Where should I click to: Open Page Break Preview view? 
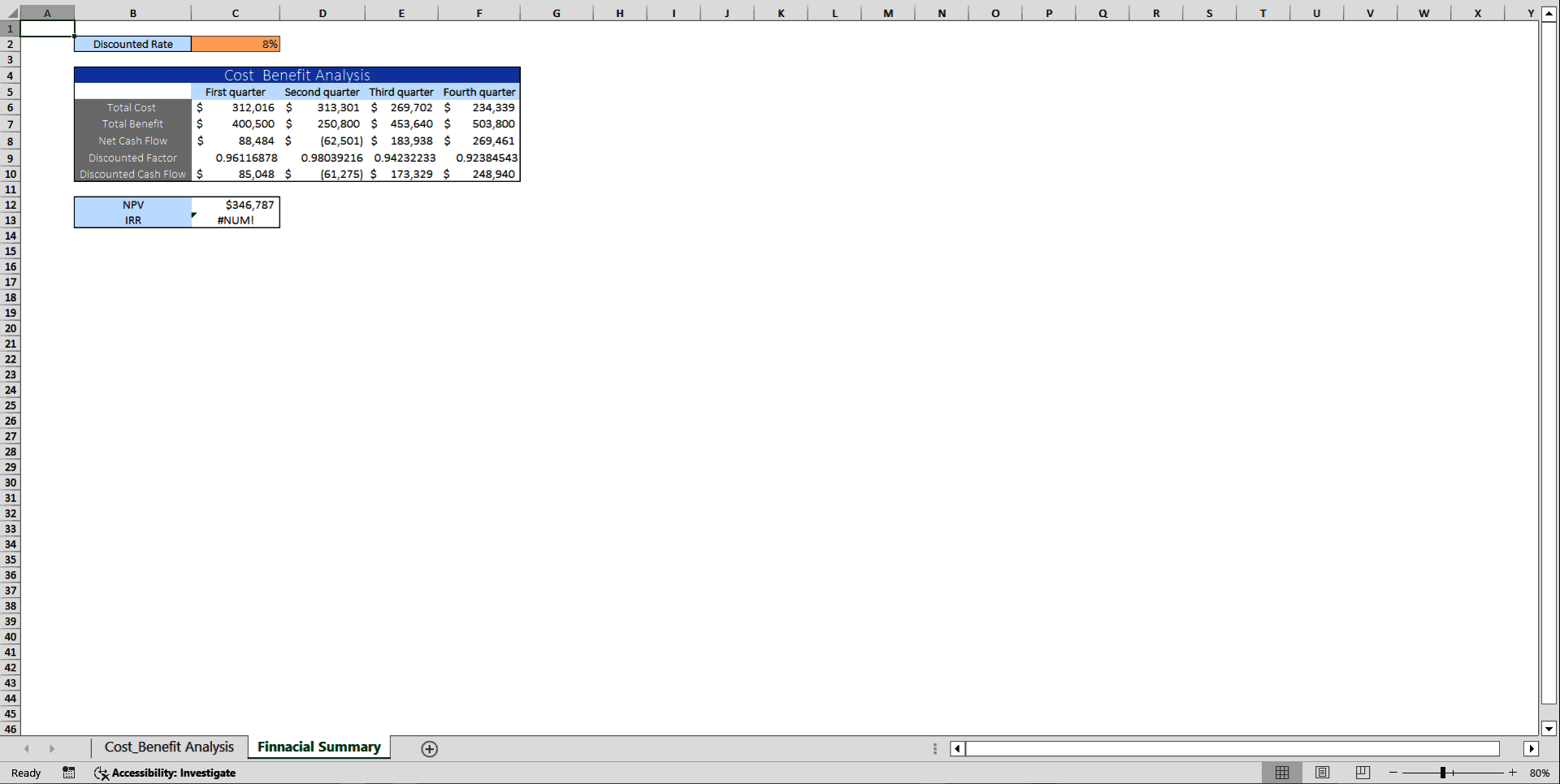[1362, 773]
